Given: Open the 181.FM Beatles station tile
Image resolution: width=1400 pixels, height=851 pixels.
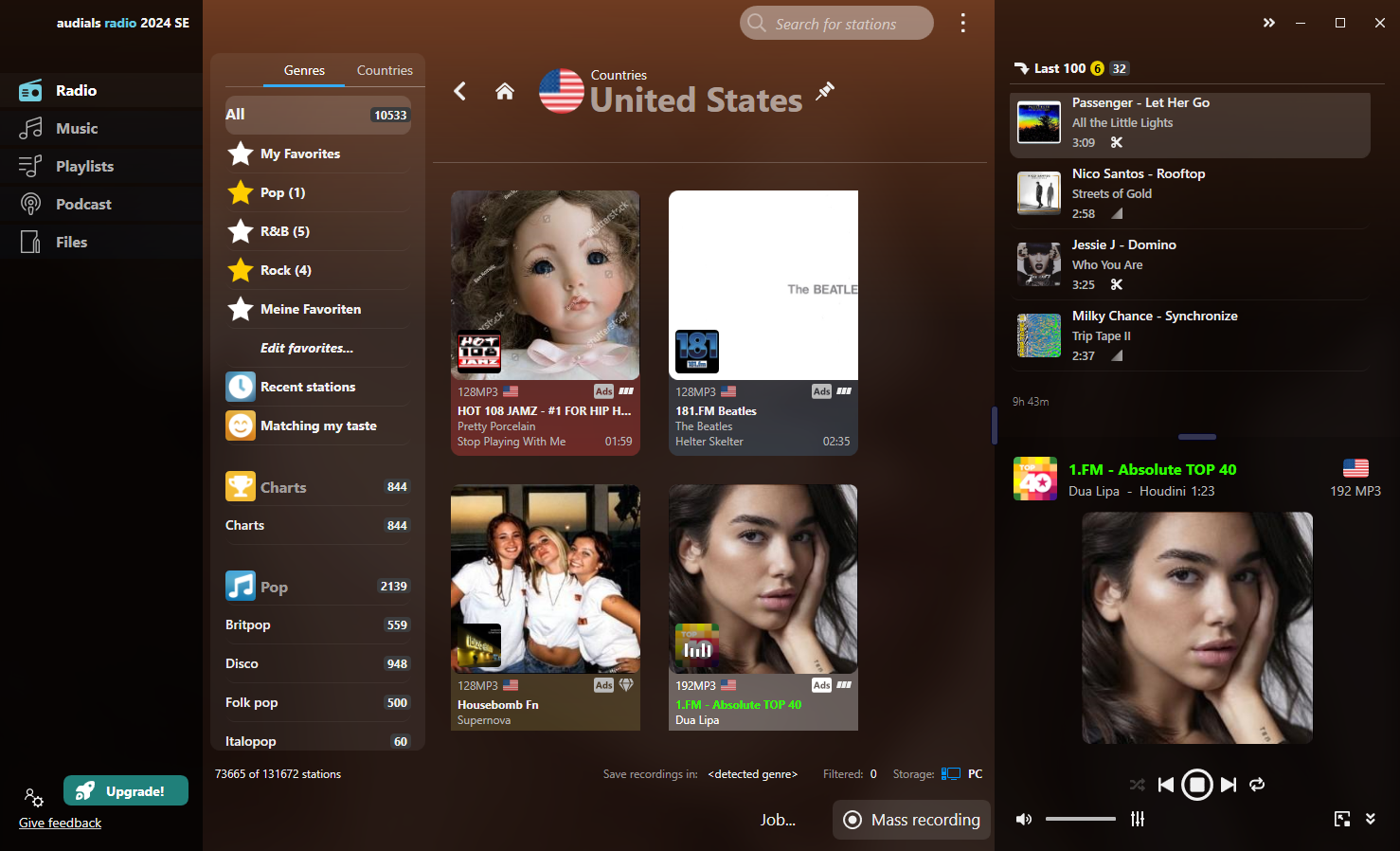Looking at the screenshot, I should point(763,323).
